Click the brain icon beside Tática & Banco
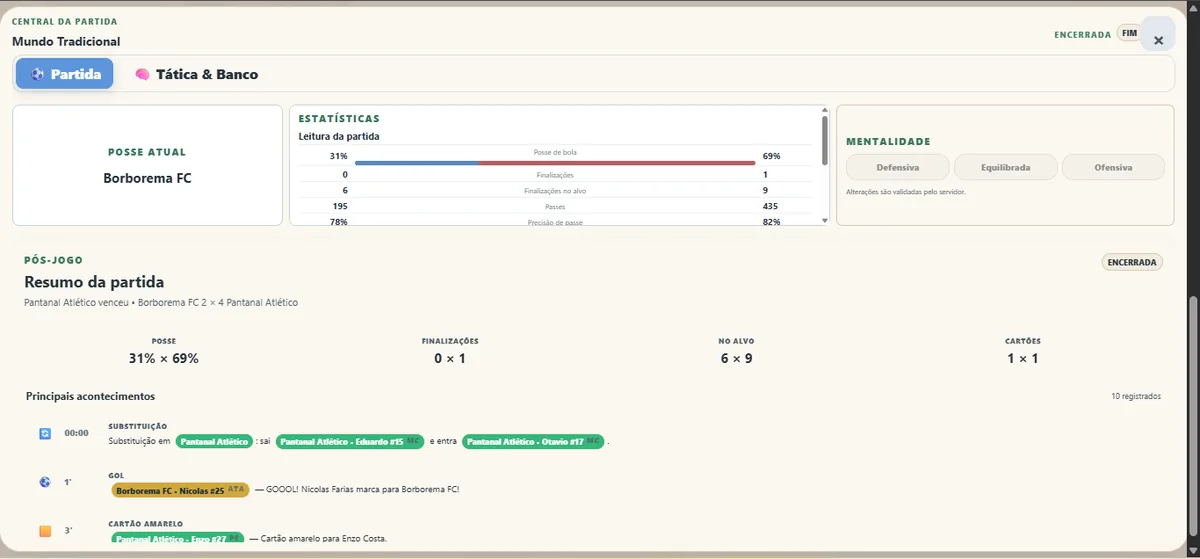Viewport: 1200px width, 559px height. pyautogui.click(x=142, y=74)
